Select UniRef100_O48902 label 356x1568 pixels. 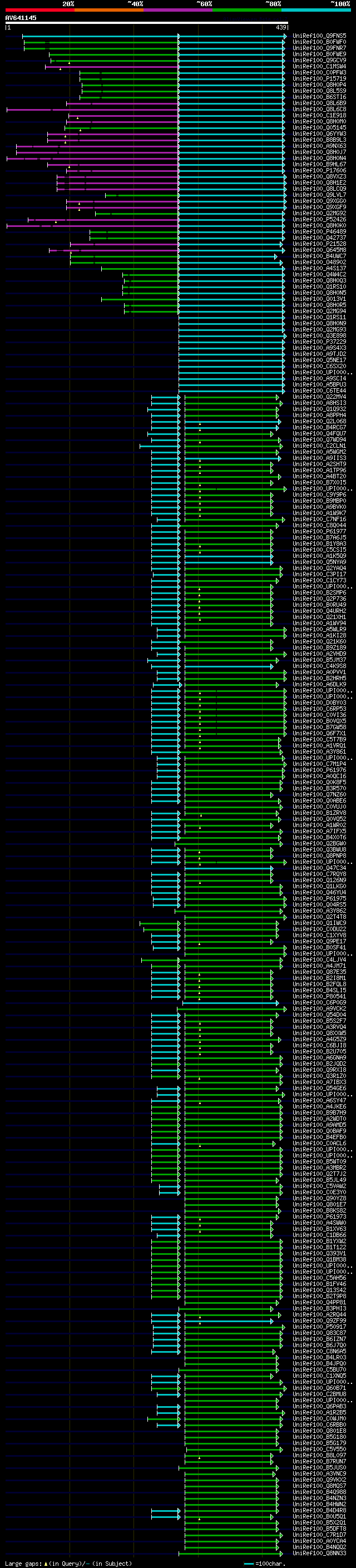[x=319, y=263]
